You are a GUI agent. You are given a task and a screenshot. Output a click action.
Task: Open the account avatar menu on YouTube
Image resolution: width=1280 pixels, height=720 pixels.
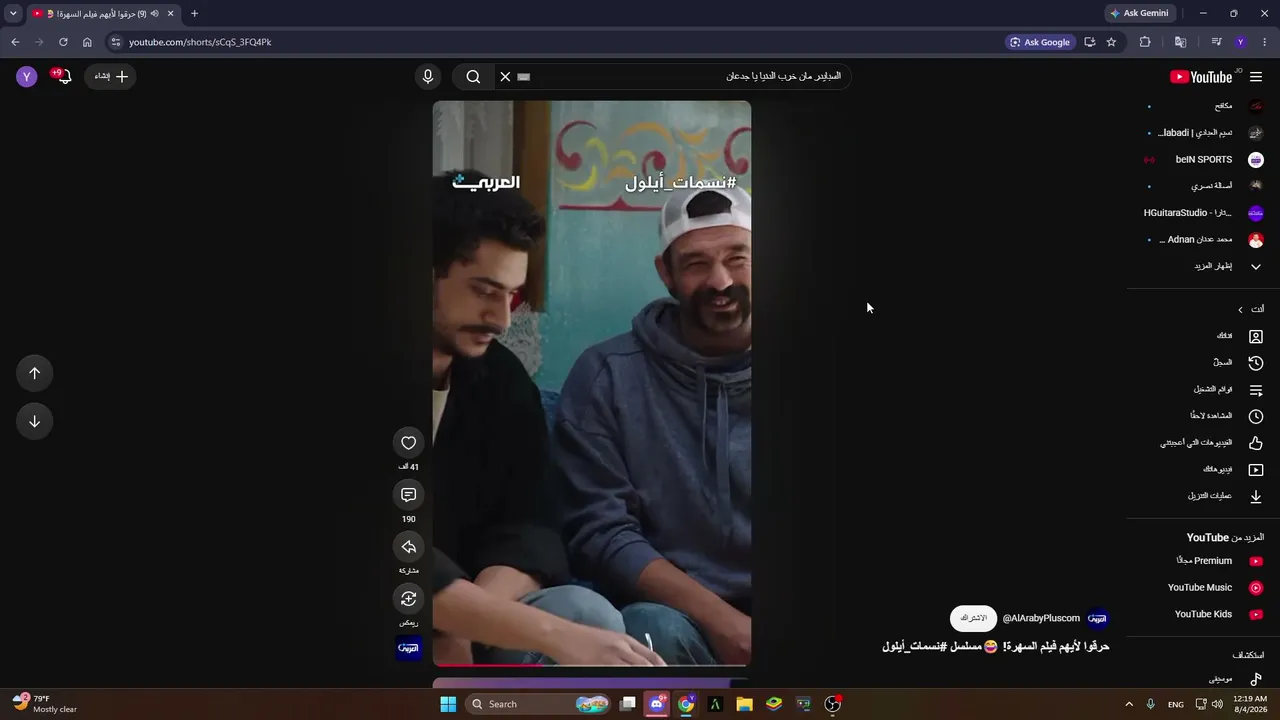tap(27, 76)
